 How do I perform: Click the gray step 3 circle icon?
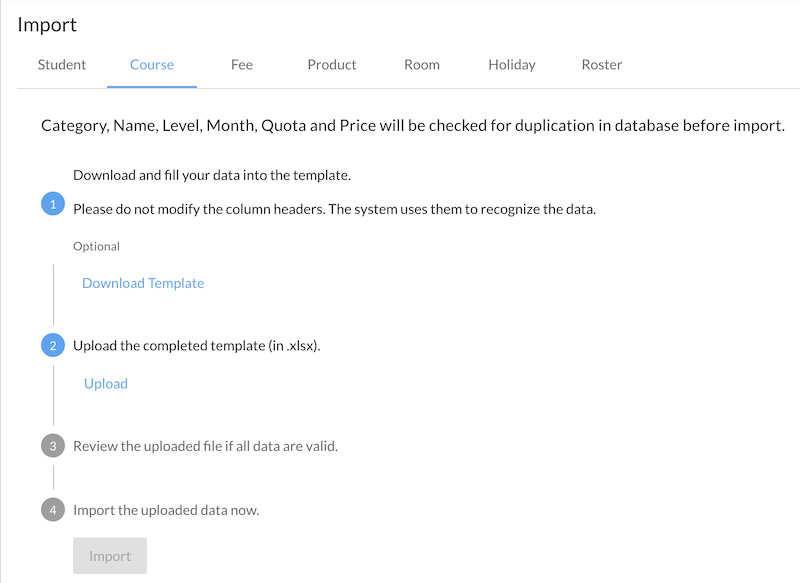(53, 446)
